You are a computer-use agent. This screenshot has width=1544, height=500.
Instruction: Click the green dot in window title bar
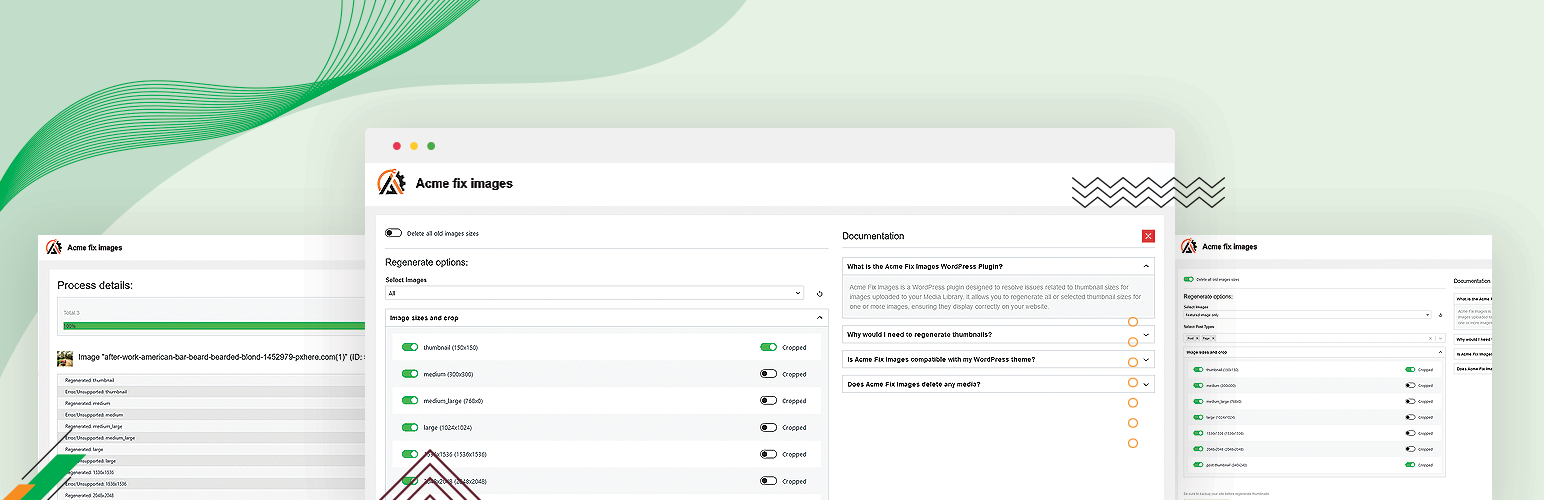431,146
